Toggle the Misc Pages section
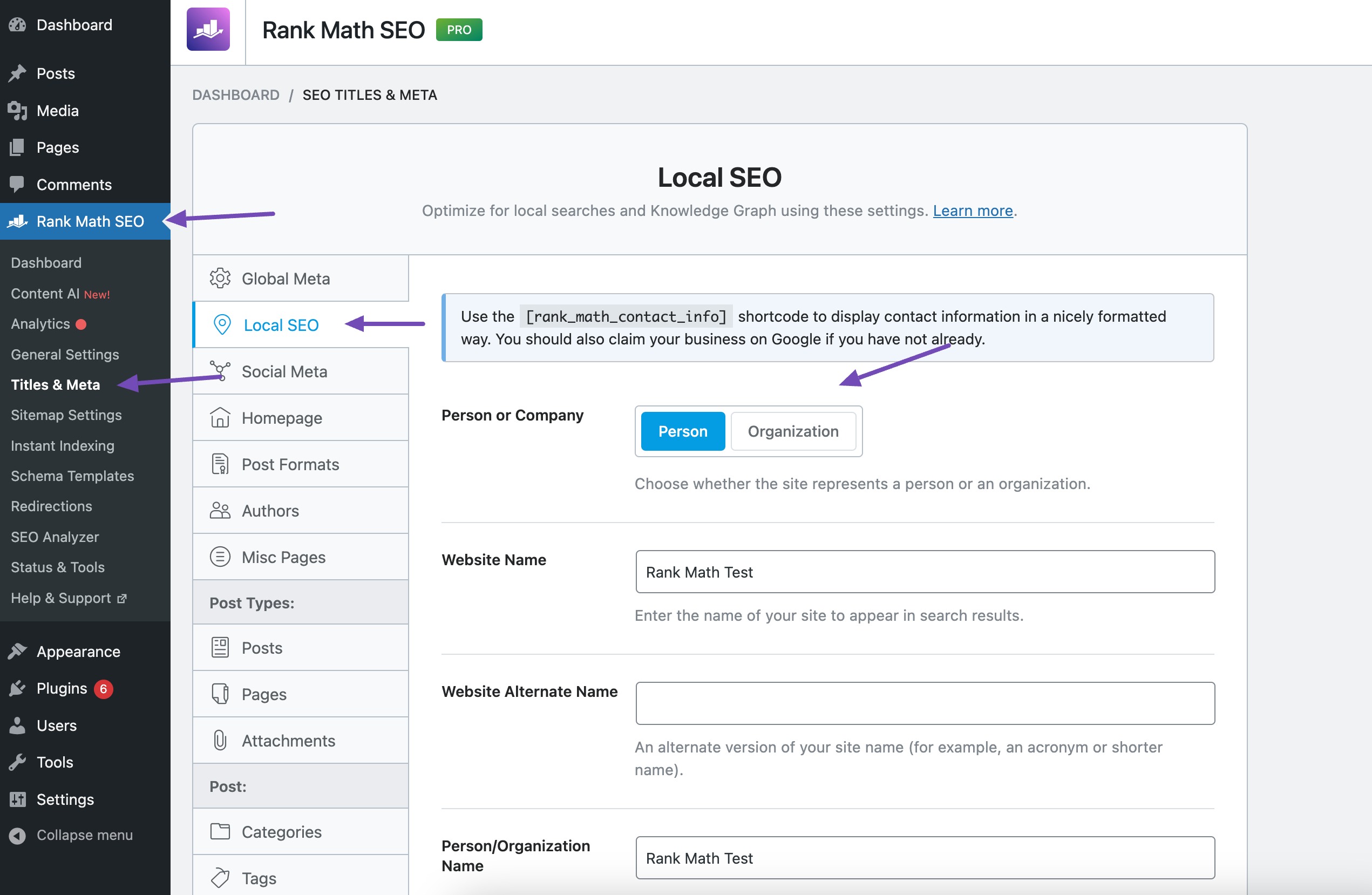 pos(283,557)
